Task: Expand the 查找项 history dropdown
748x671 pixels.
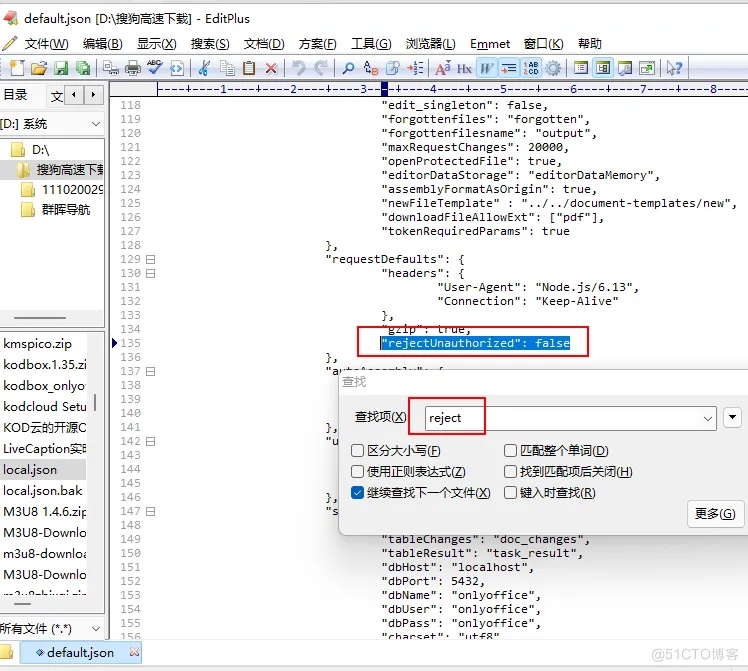Action: 707,418
